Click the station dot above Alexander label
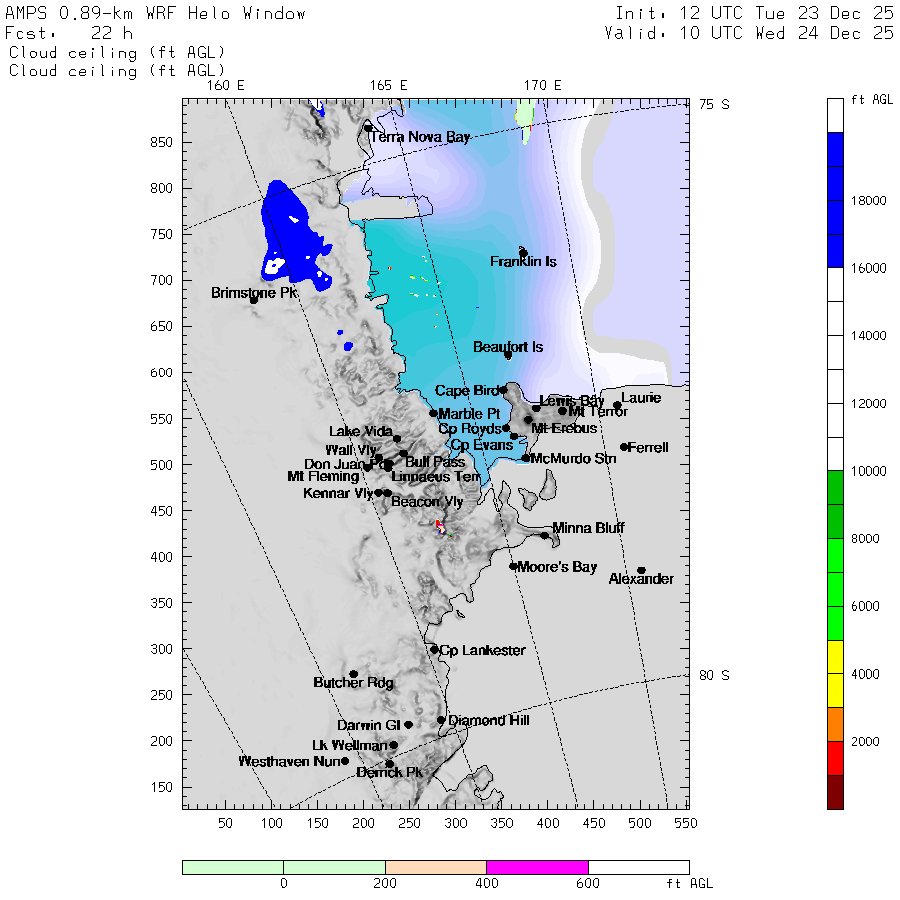Screen dimensions: 900x900 click(642, 571)
